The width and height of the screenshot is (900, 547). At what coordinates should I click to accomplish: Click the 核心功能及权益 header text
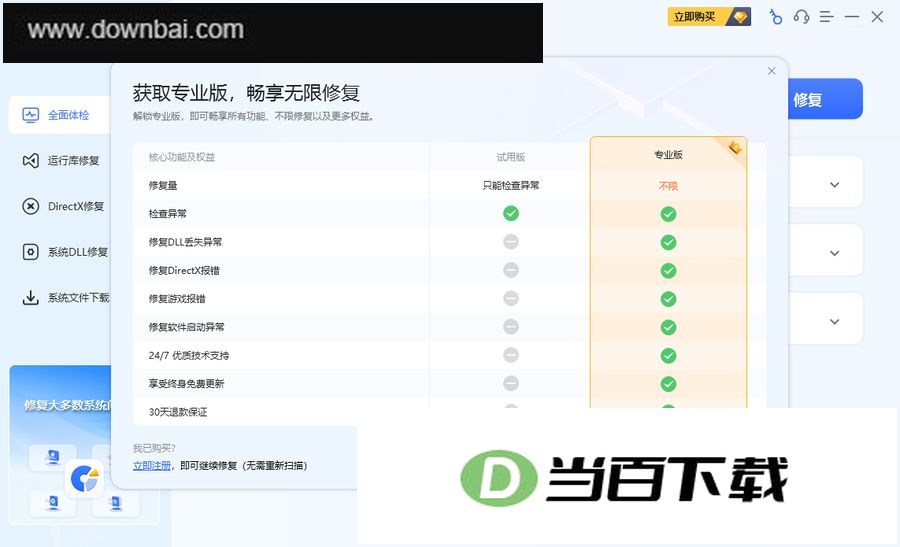[x=181, y=157]
